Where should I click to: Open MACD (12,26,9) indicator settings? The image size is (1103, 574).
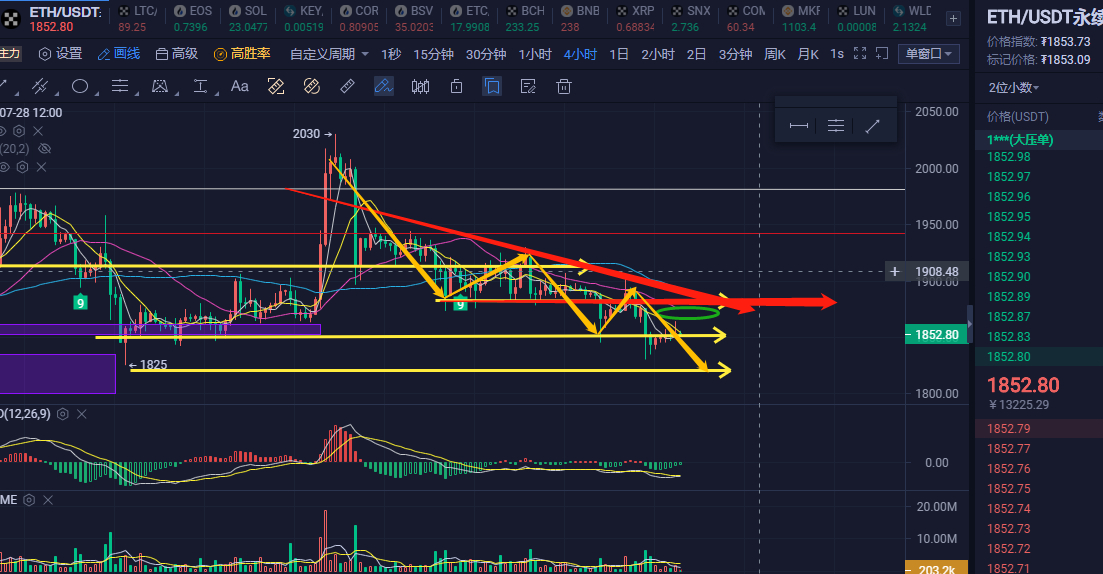point(63,414)
